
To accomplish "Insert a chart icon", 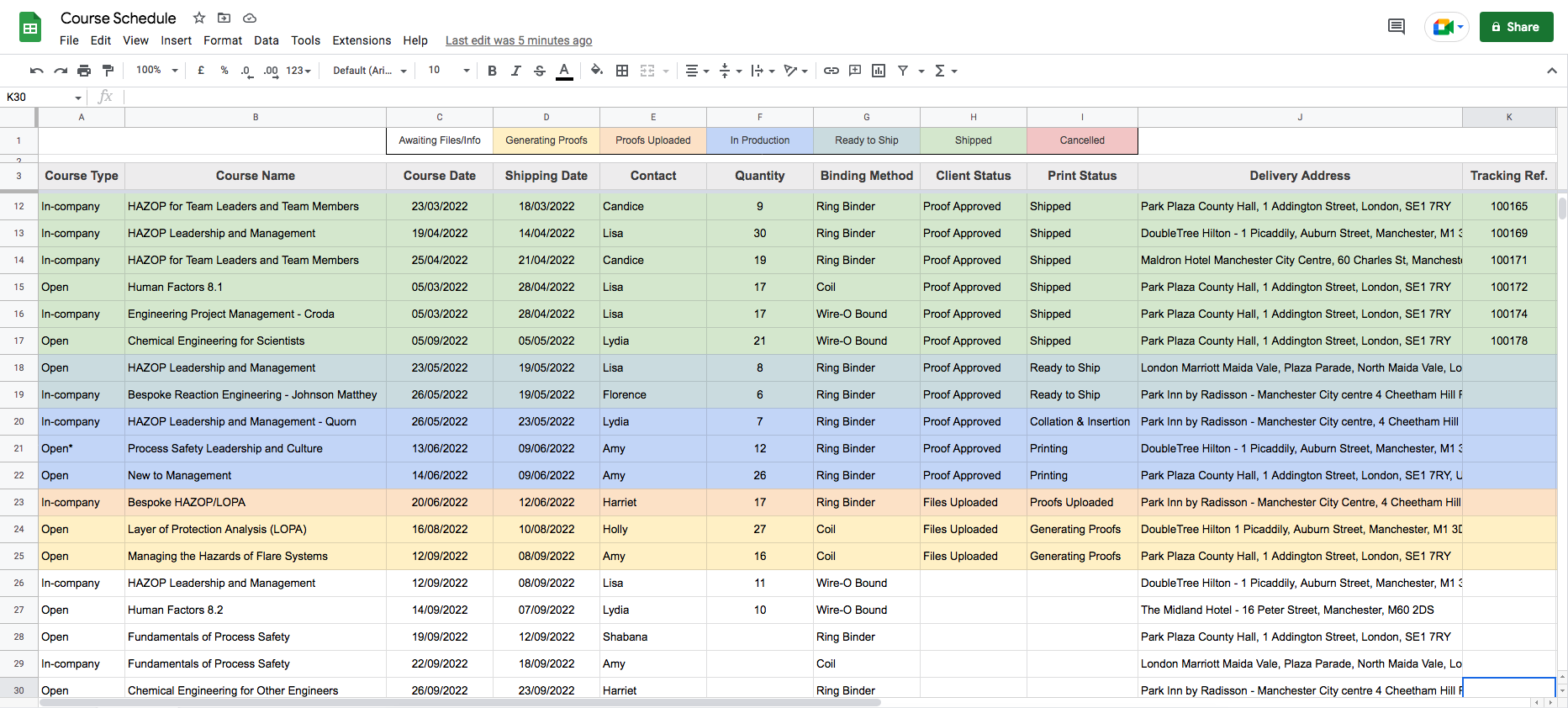I will (x=879, y=71).
